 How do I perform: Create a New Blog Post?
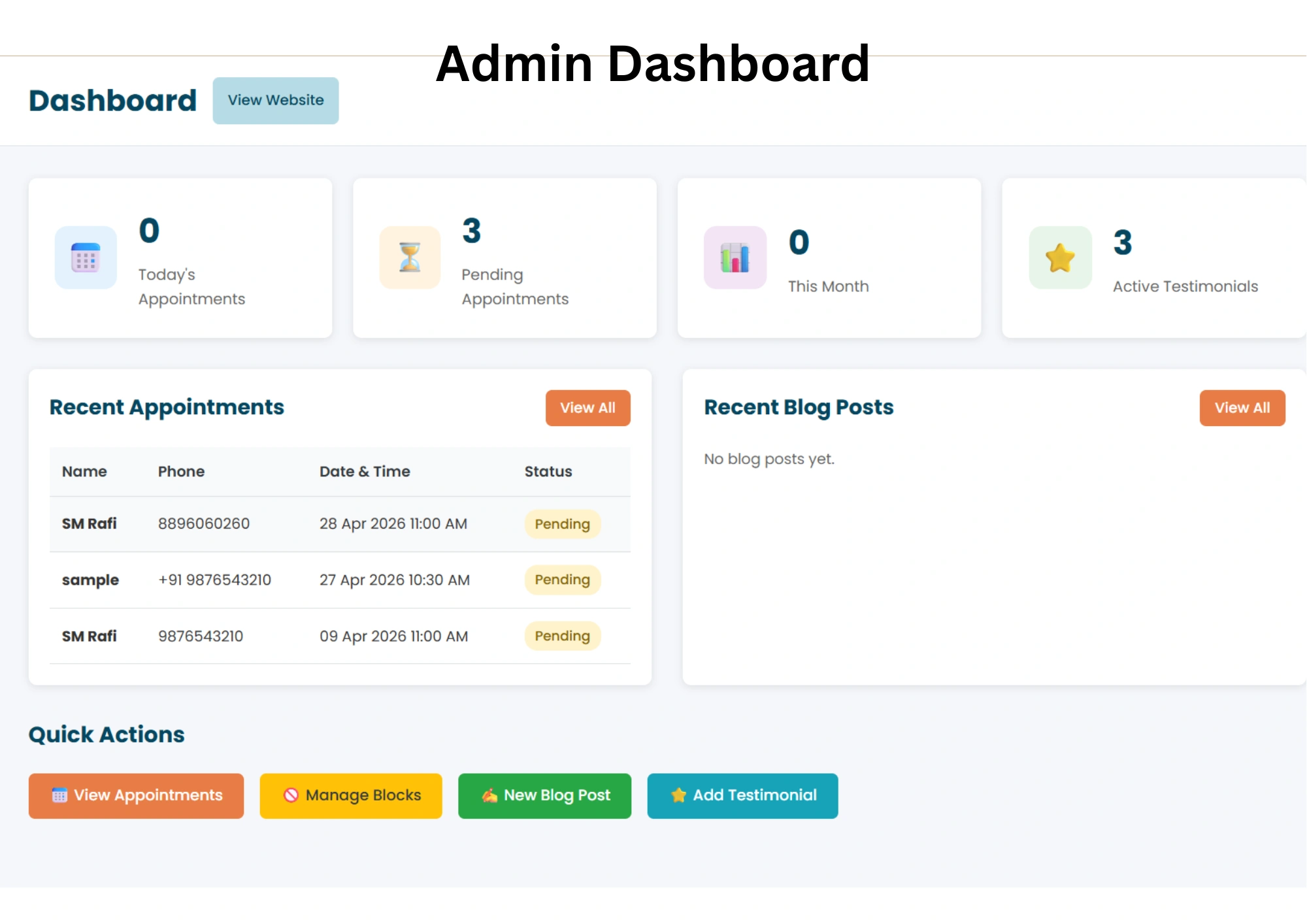click(x=545, y=796)
